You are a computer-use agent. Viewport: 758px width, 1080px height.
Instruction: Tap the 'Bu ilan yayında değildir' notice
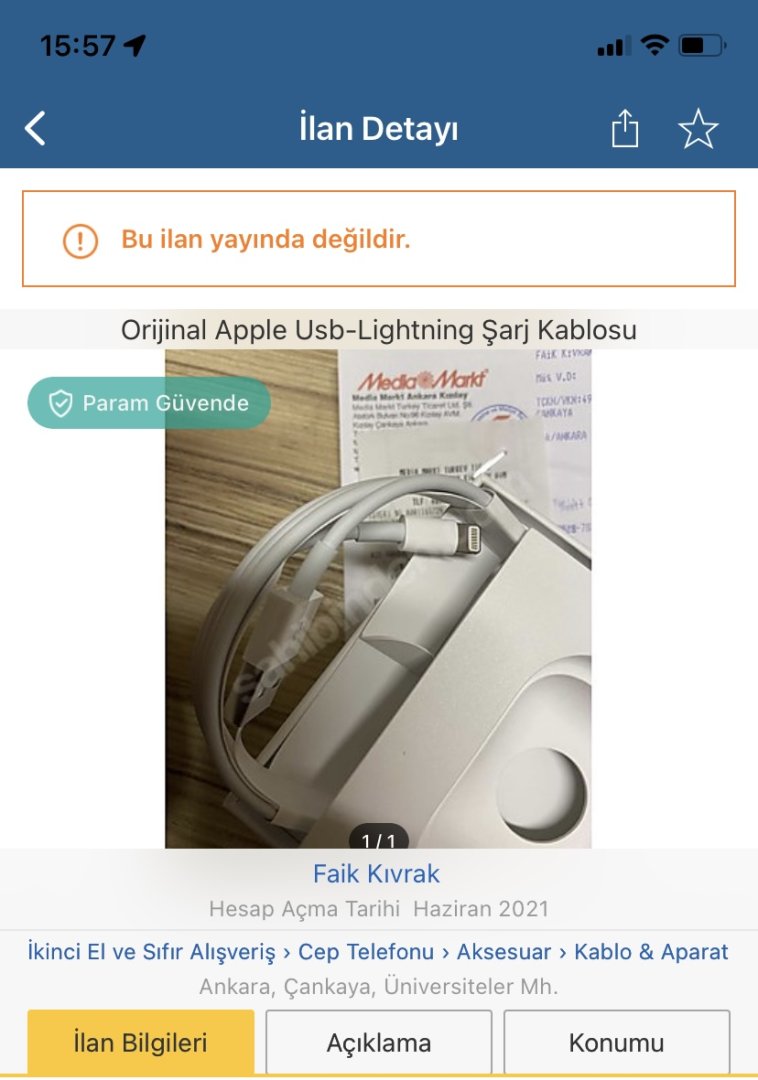[x=379, y=238]
